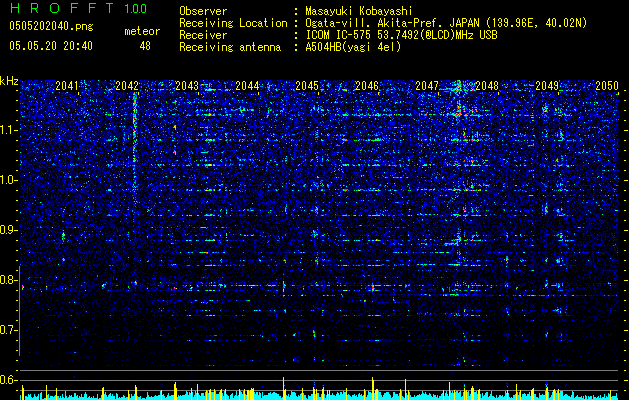Viewport: 629px width, 400px height.
Task: Click the 2048 time marker
Action: coord(487,86)
